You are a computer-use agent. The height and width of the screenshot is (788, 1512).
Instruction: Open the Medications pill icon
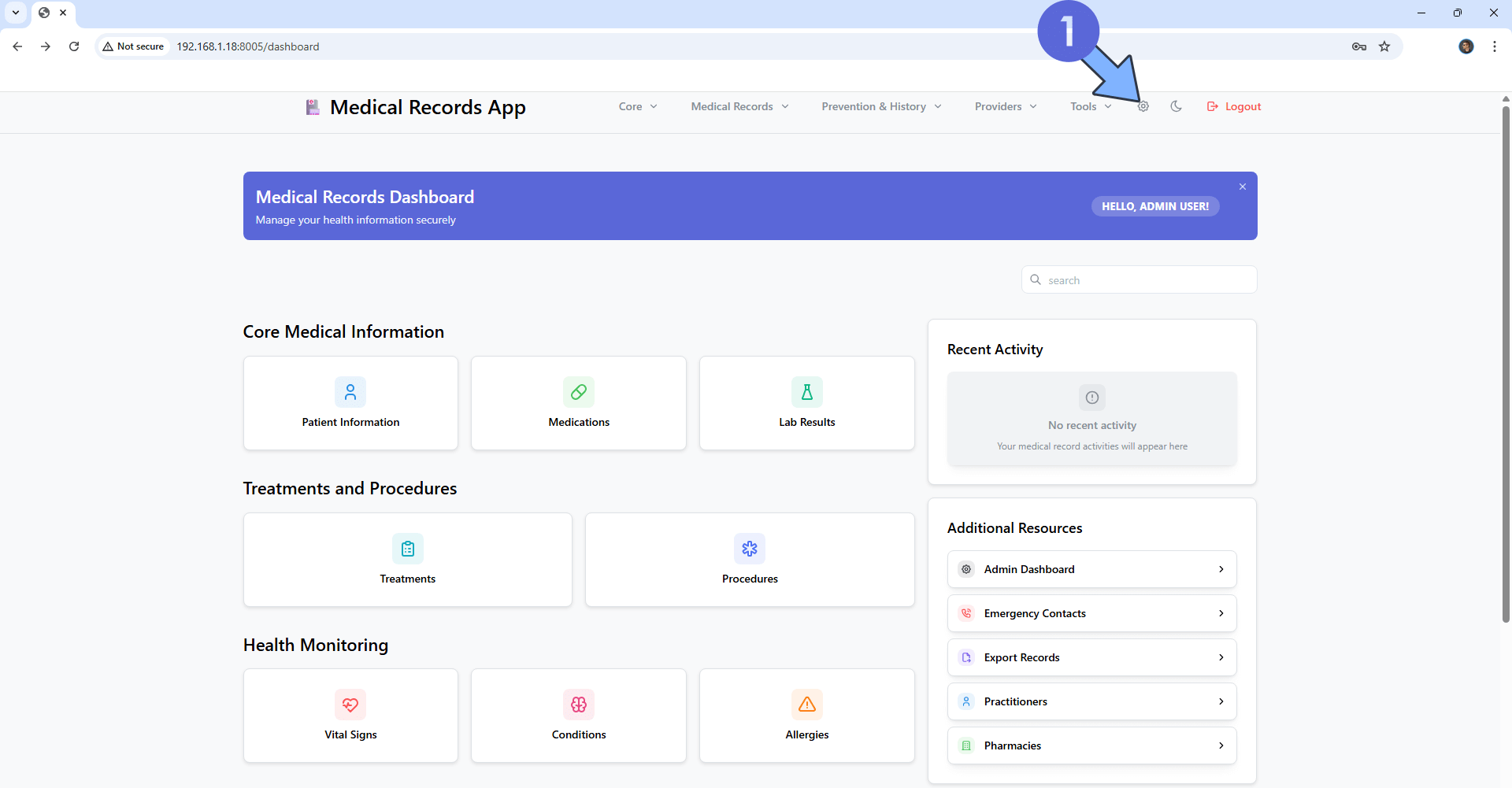(579, 392)
